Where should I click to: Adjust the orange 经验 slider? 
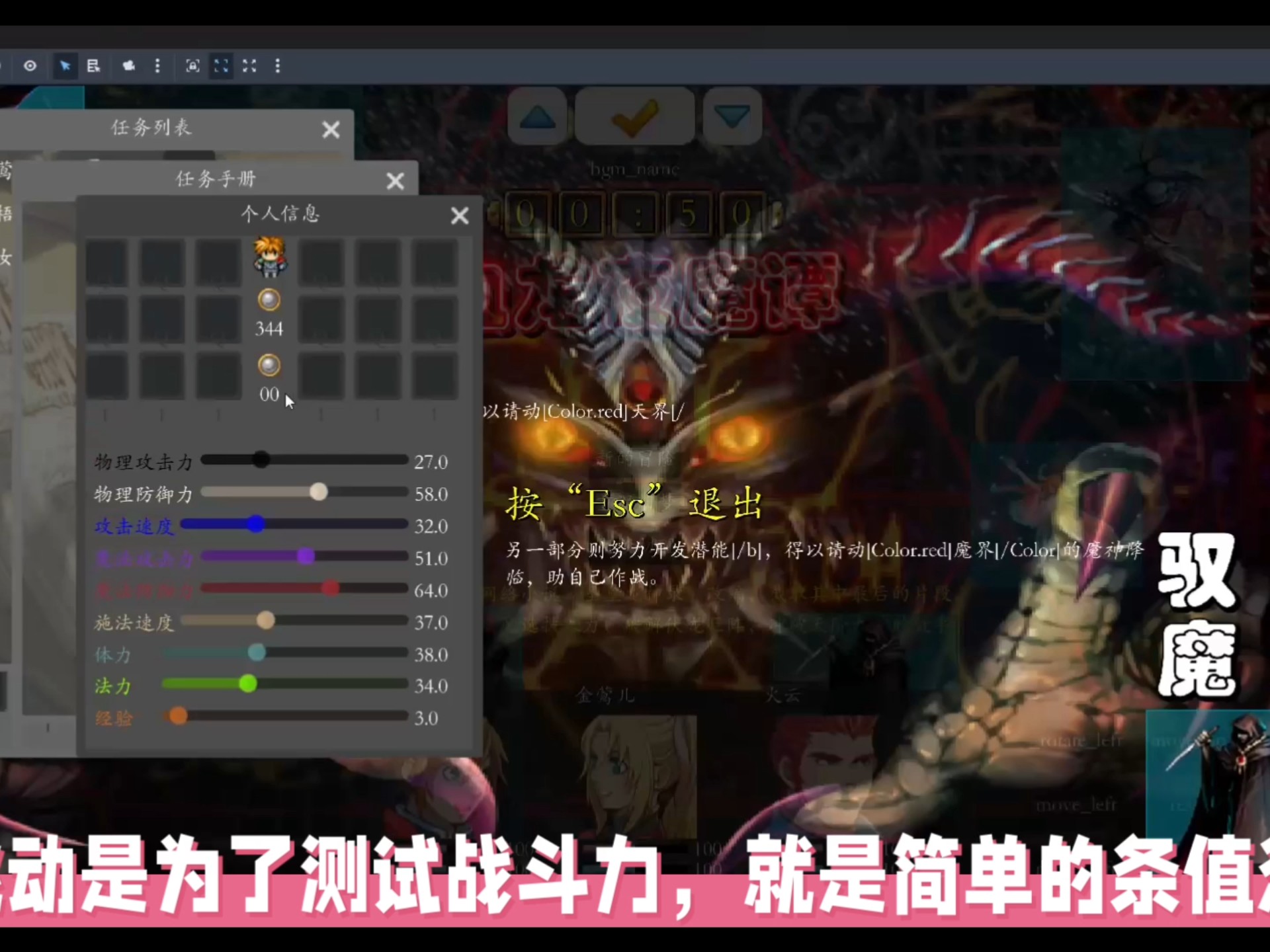point(285,716)
